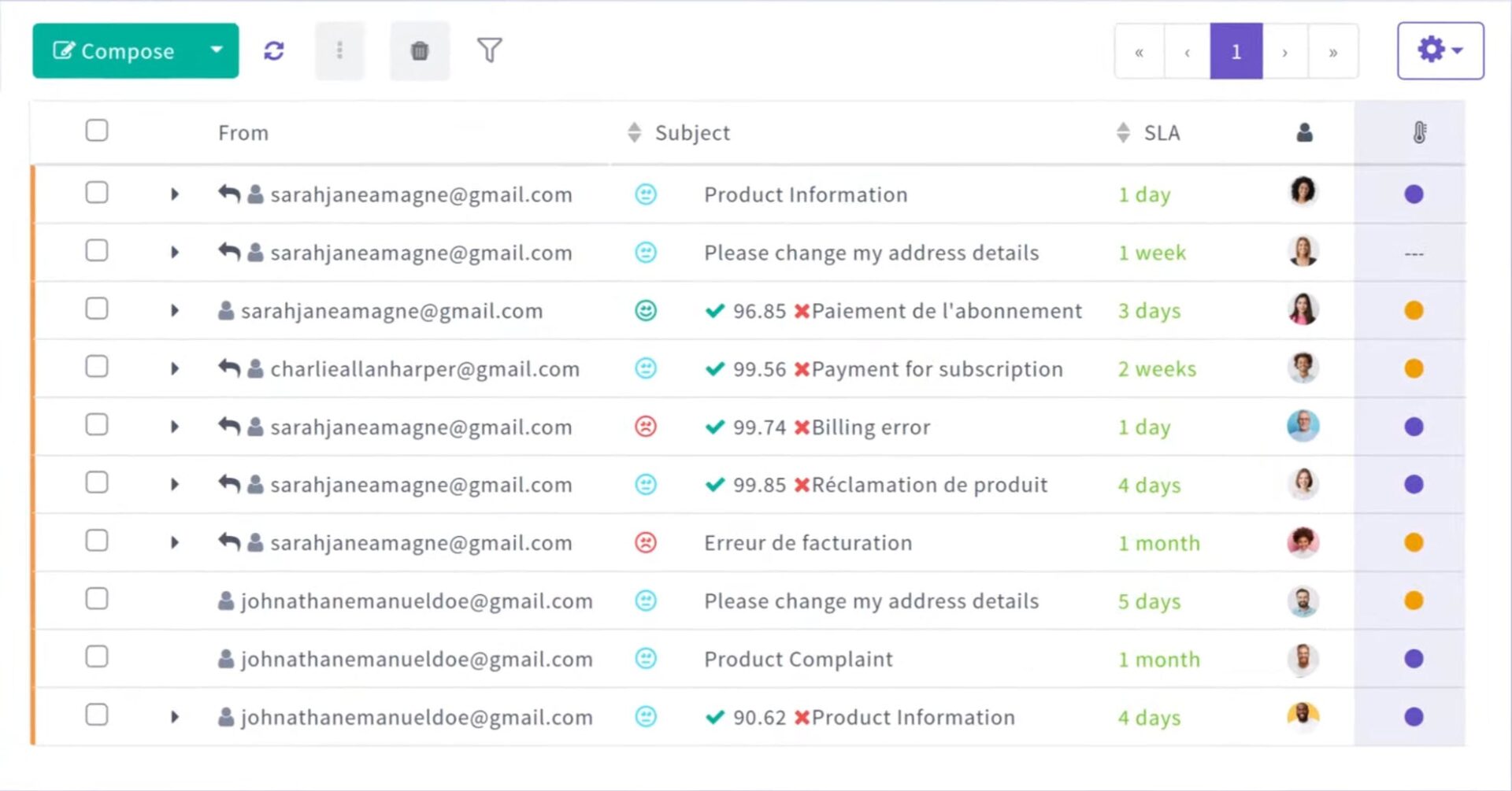The height and width of the screenshot is (791, 1512).
Task: Click the green checkmark beside 96.85
Action: click(x=715, y=310)
